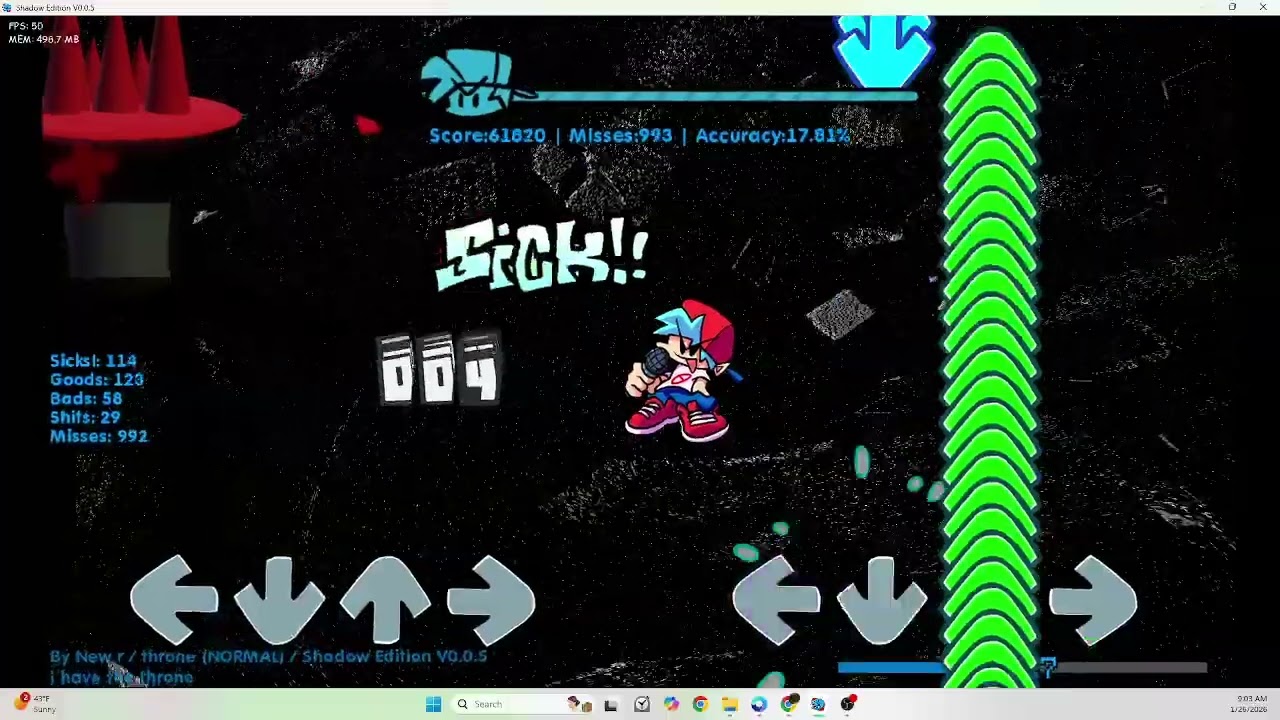Open the recording app taskbar icon
This screenshot has height=720, width=1280.
[848, 704]
